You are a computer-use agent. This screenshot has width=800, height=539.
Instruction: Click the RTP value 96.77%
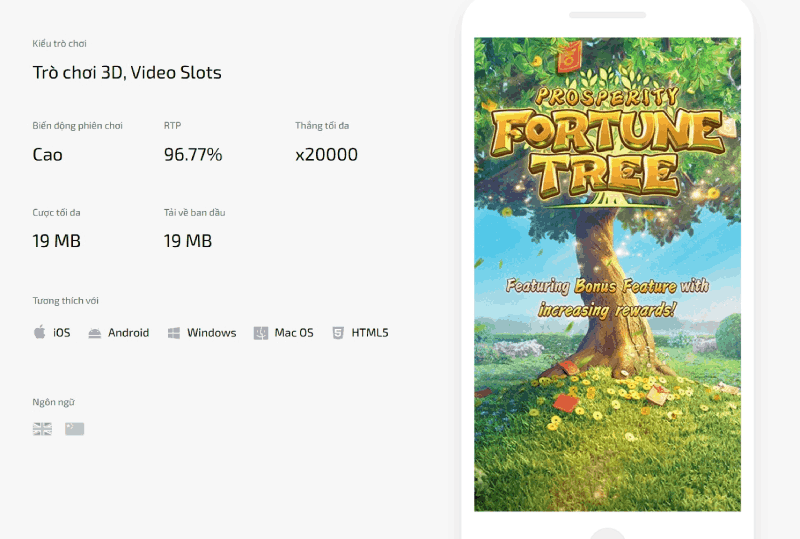pos(193,155)
